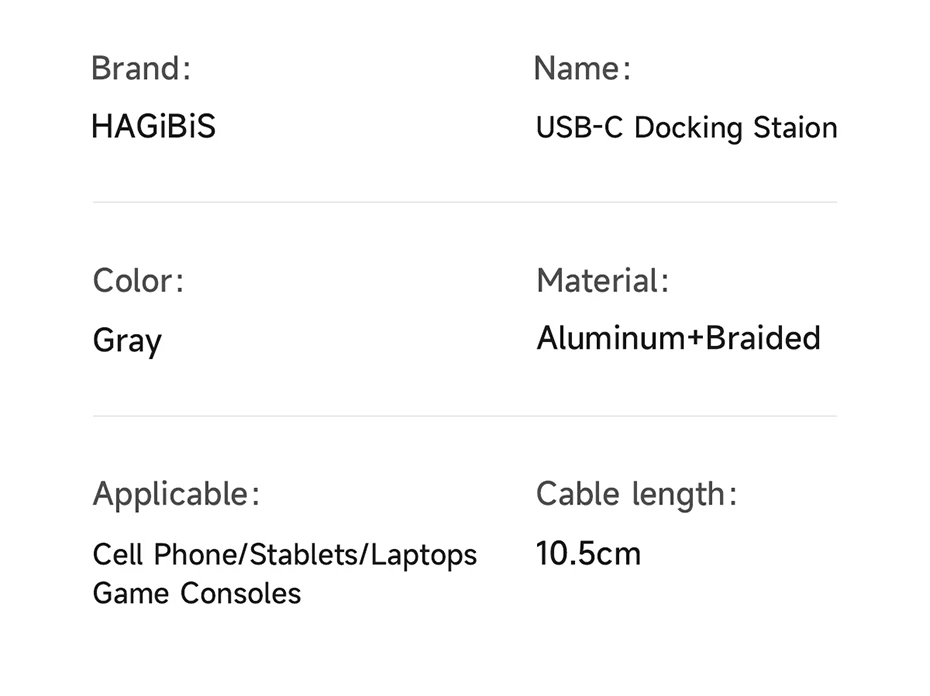The height and width of the screenshot is (696, 930).
Task: Click the "Brand:" label
Action: (x=140, y=69)
